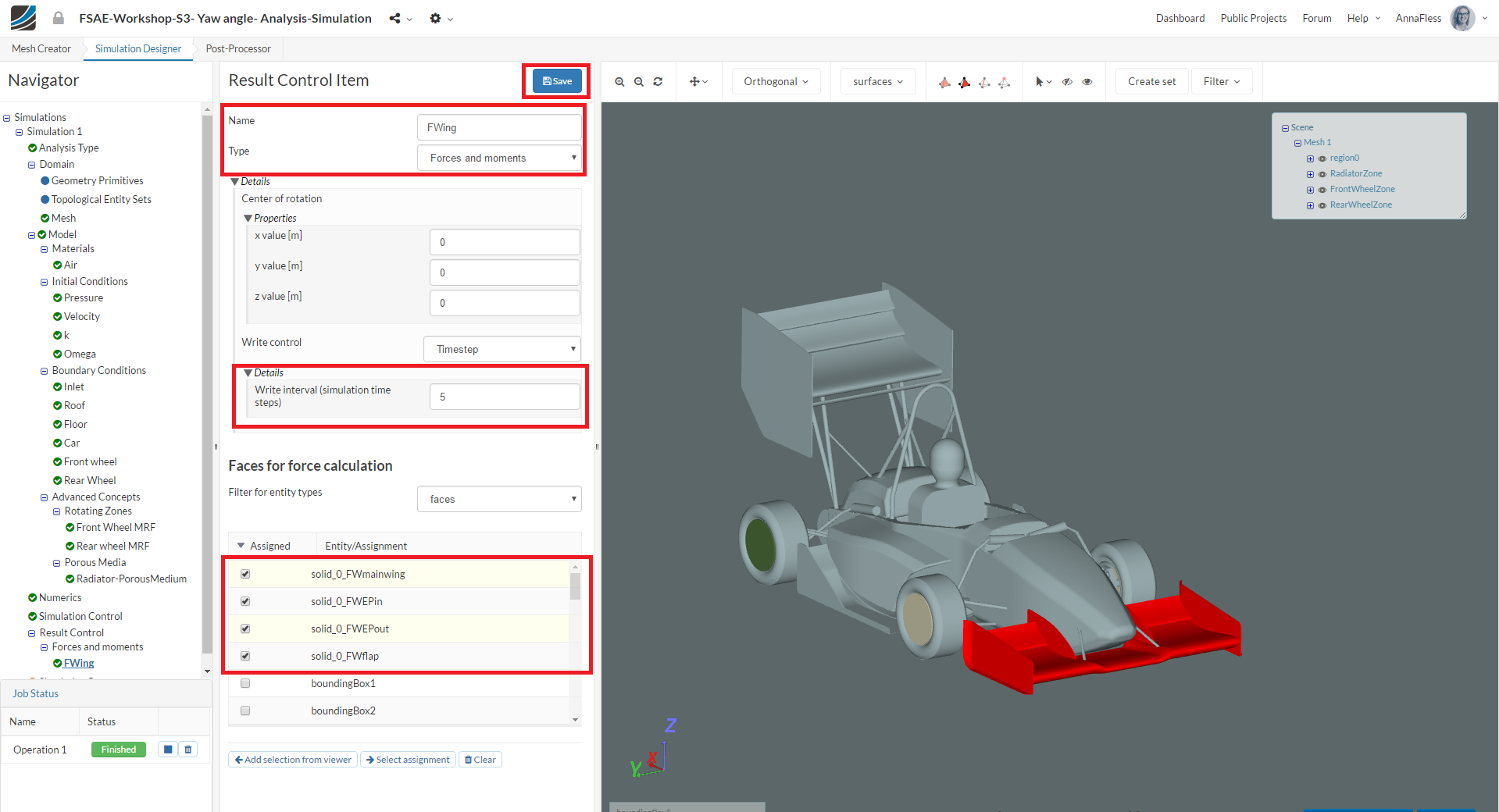
Task: Reset the 3D view with refresh icon
Action: coord(658,82)
